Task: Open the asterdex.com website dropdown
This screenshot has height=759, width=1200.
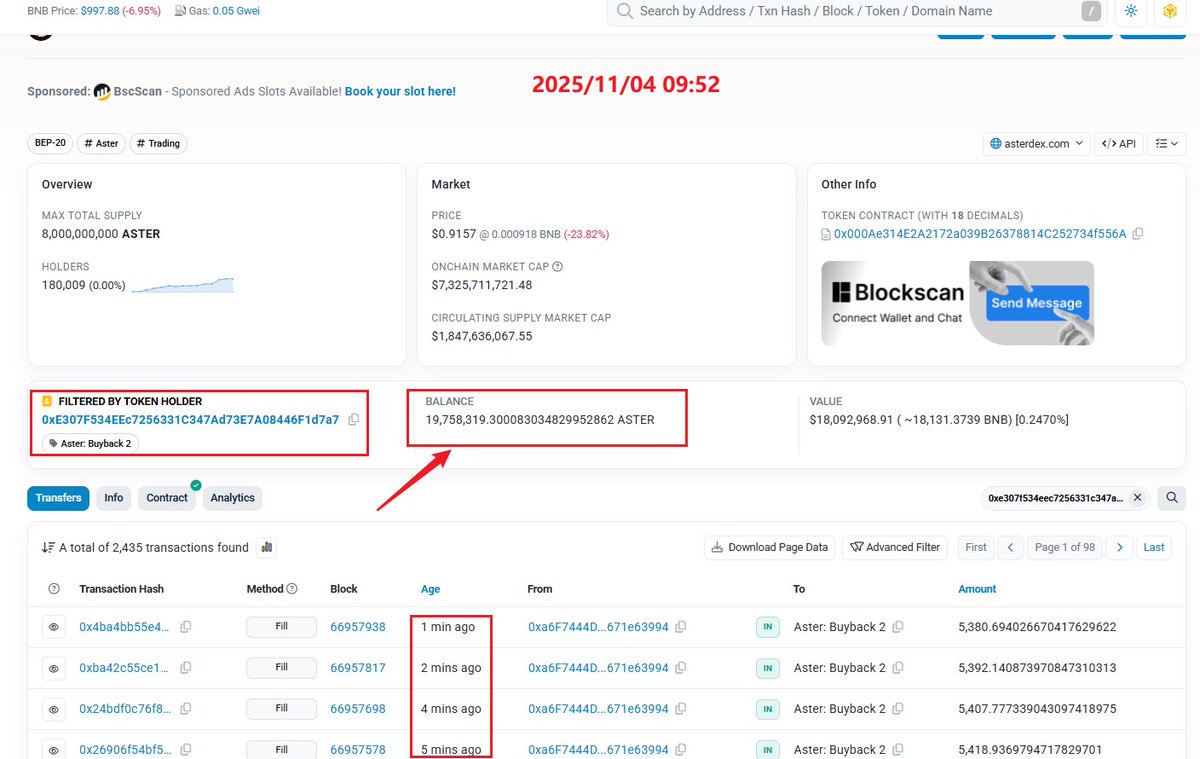Action: (x=1036, y=144)
